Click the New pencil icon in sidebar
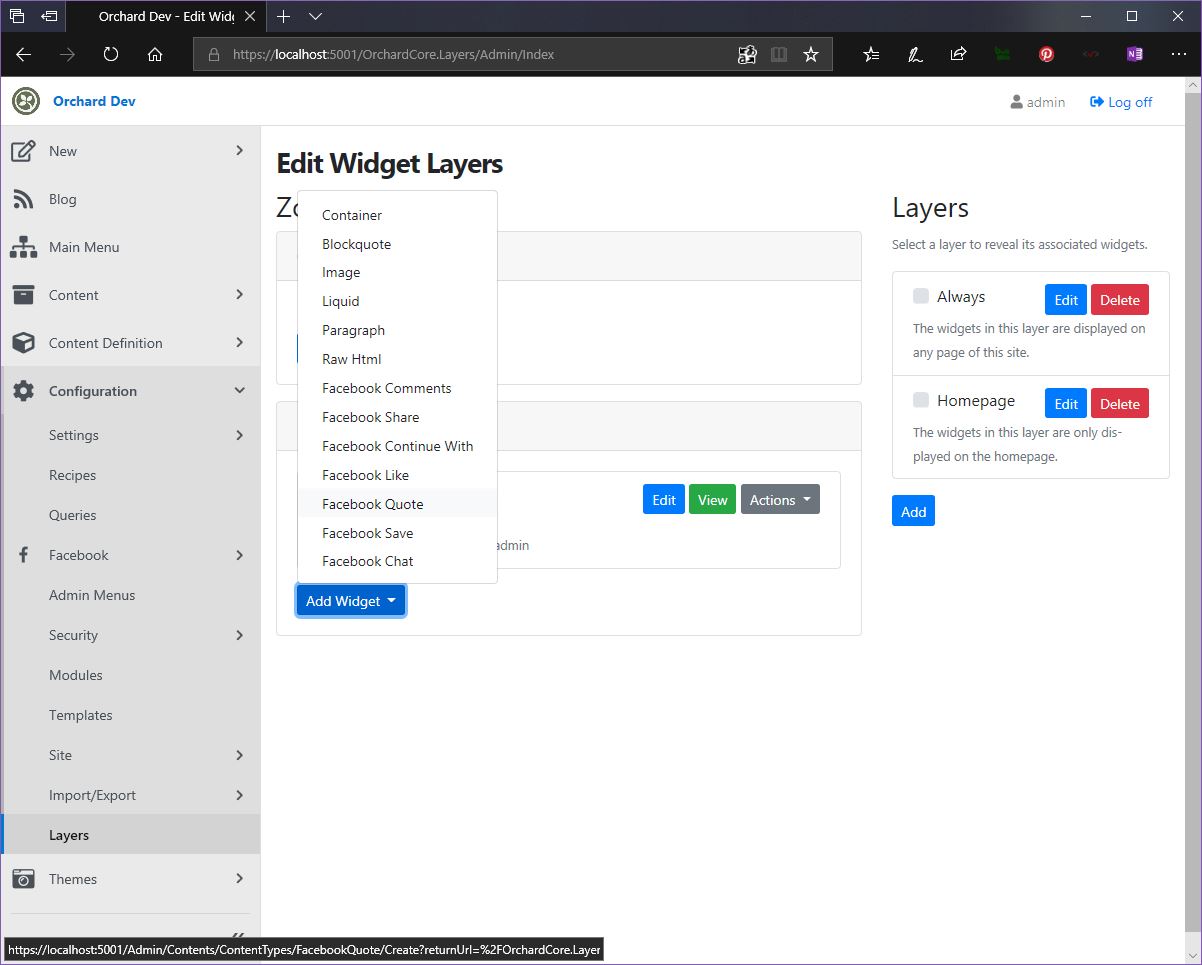 pyautogui.click(x=23, y=151)
